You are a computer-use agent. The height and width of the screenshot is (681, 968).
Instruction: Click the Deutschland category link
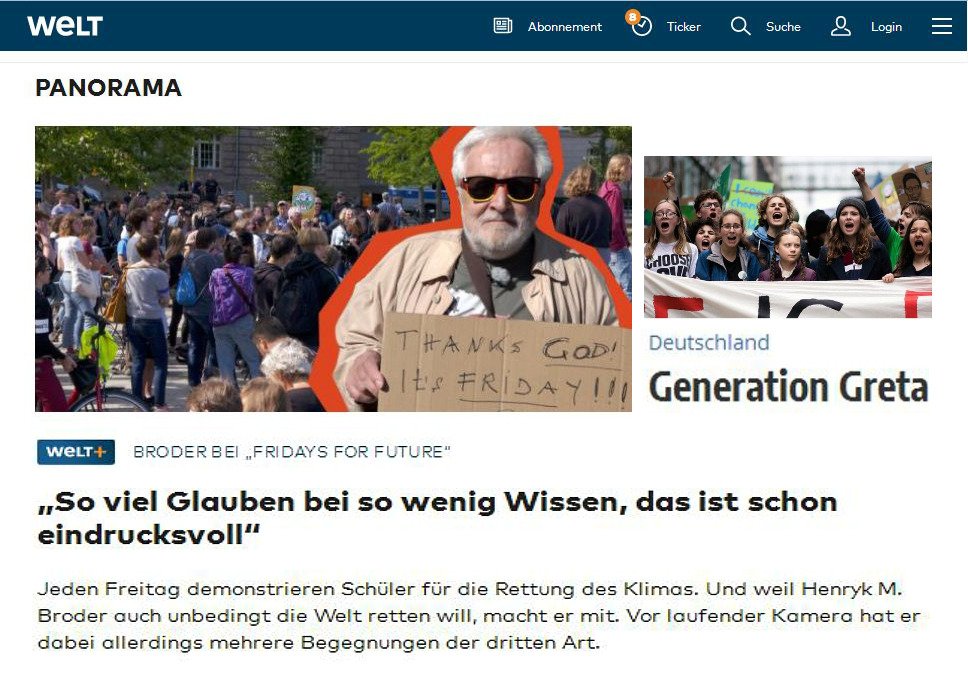pyautogui.click(x=709, y=343)
